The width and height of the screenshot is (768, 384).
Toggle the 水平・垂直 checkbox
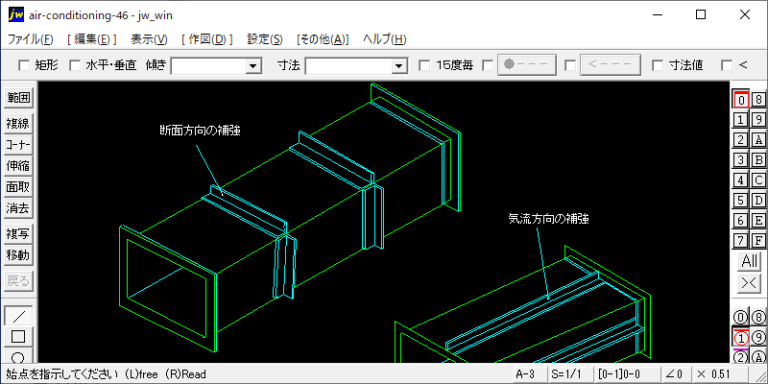(74, 65)
